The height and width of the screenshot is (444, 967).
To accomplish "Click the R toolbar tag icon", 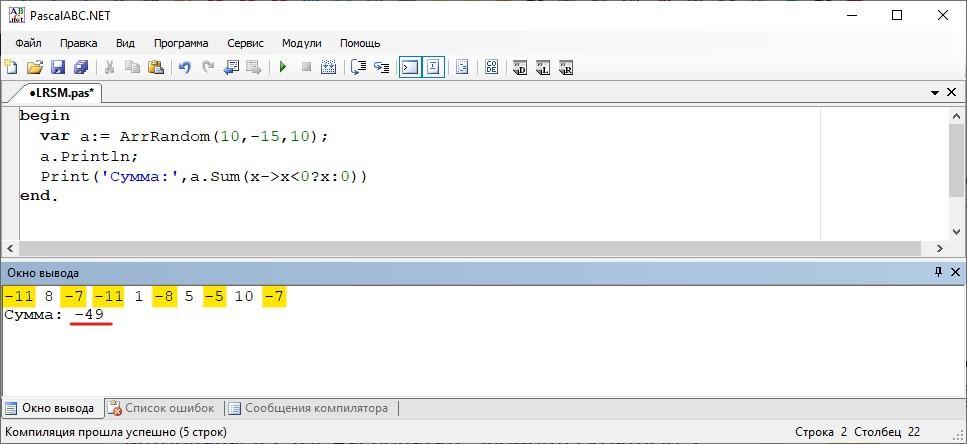I will tap(566, 67).
